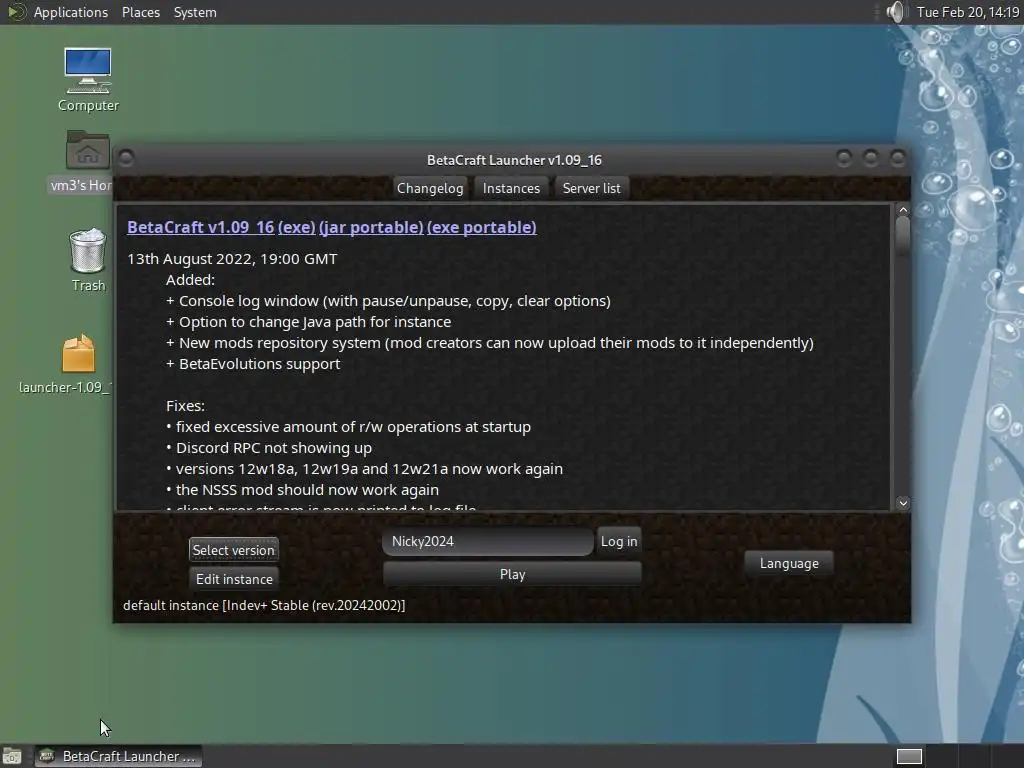
Task: Open the Places menu
Action: click(140, 12)
